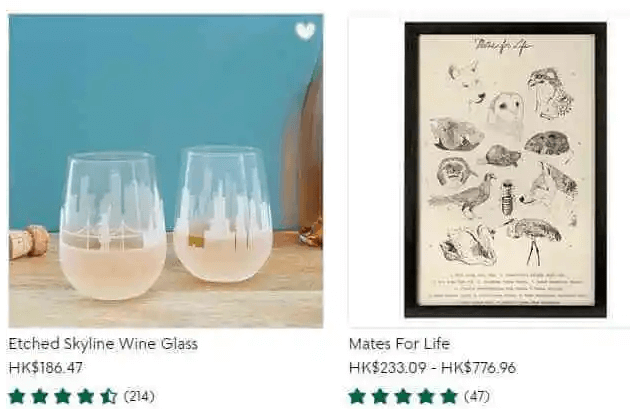Image resolution: width=630 pixels, height=409 pixels.
Task: Click fourth star of Mates For Life rating
Action: [x=426, y=396]
